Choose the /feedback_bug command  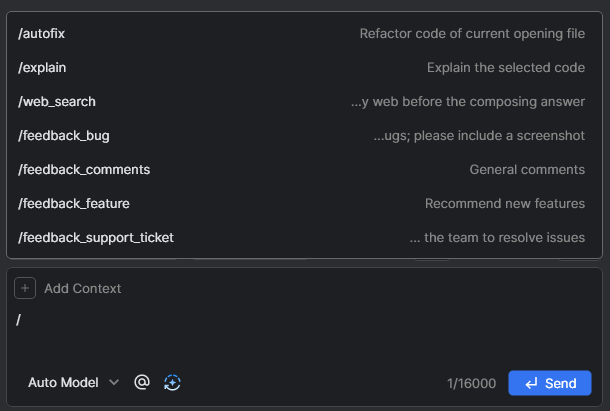coord(304,136)
